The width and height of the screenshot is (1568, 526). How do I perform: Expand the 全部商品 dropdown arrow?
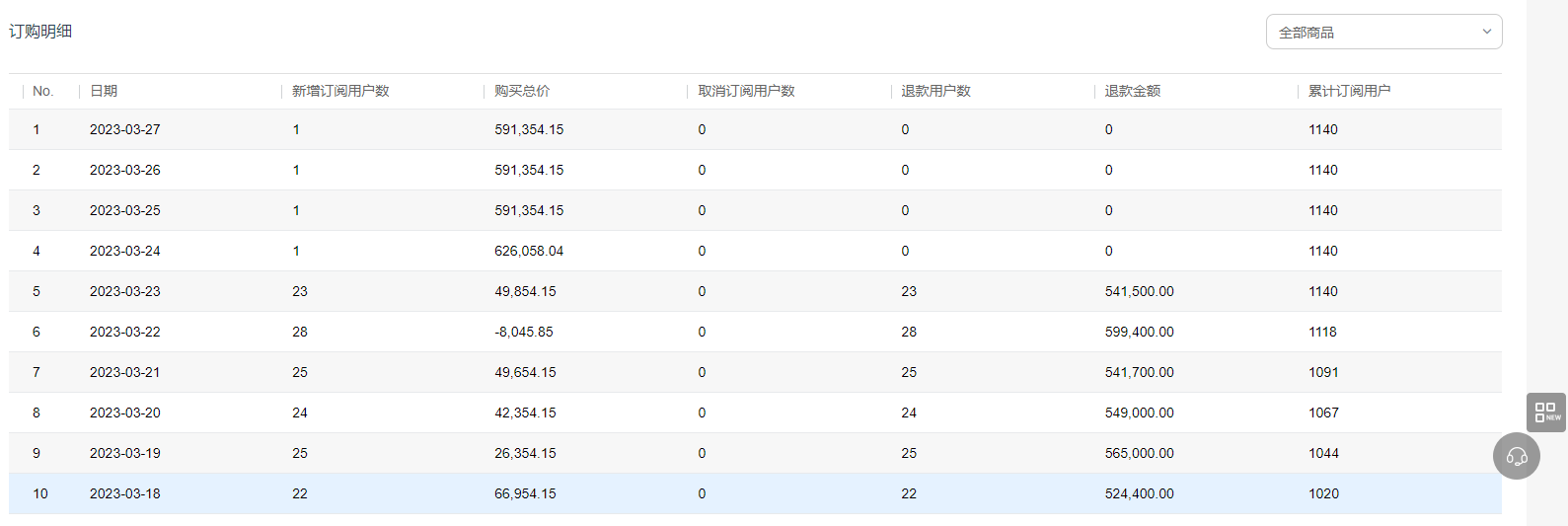1486,32
